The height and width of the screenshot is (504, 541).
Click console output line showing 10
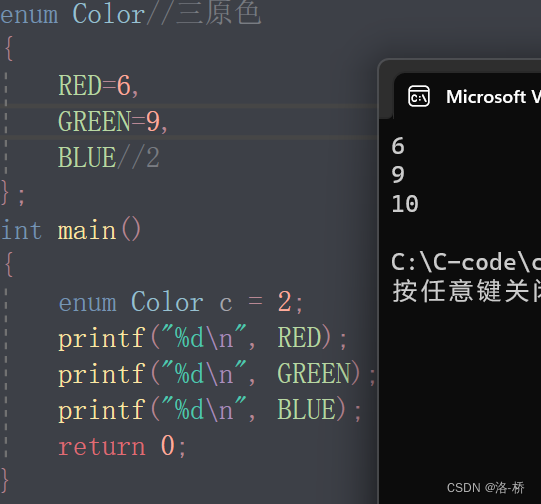click(x=405, y=204)
